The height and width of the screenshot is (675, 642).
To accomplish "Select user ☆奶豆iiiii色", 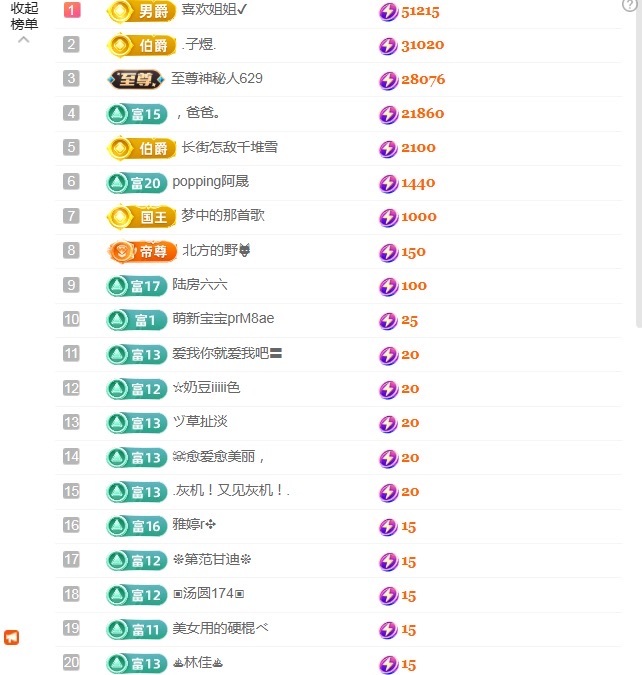I will [x=206, y=387].
